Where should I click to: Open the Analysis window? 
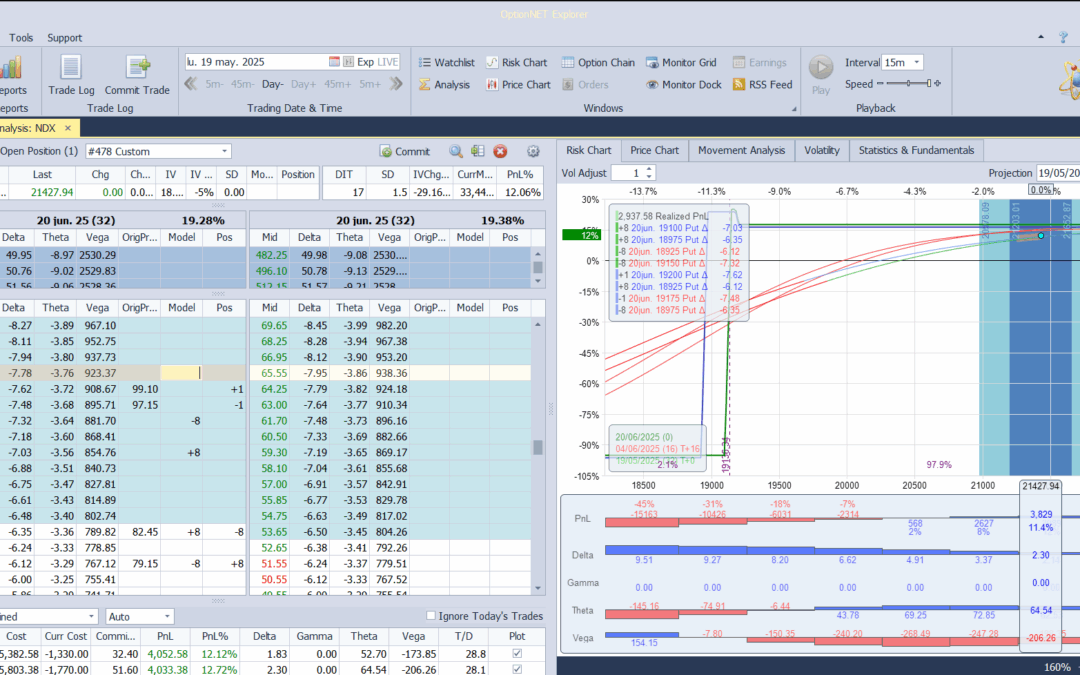(444, 84)
